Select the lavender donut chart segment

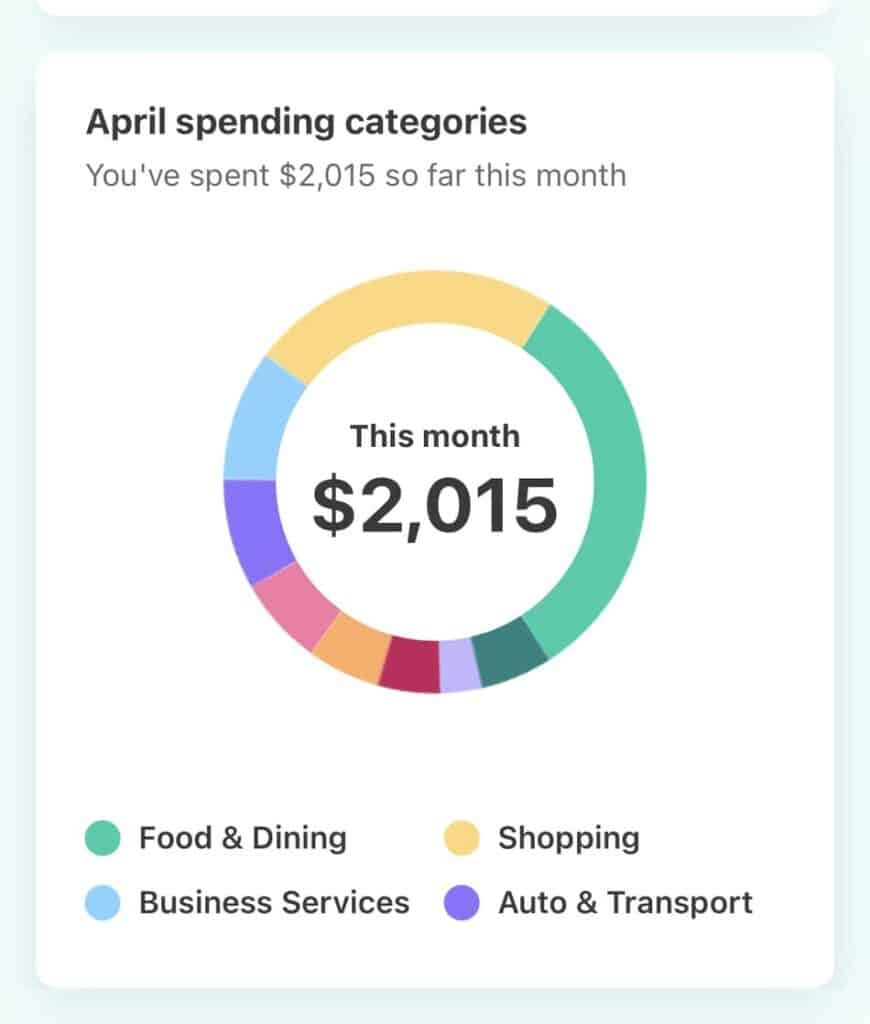[460, 666]
